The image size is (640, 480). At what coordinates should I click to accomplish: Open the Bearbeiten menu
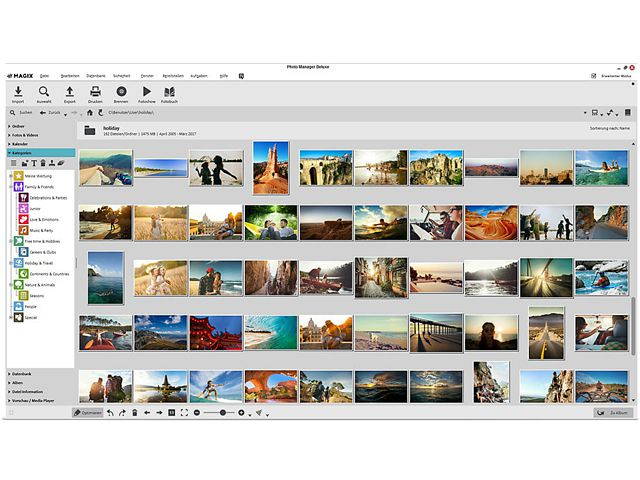click(x=70, y=76)
